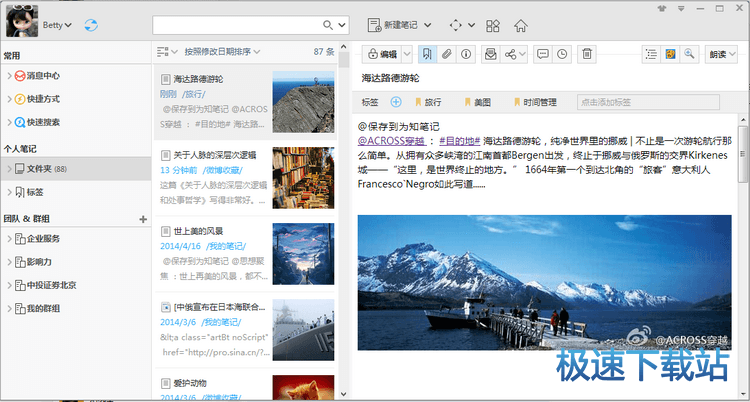750x402 pixels.
Task: Open the 海达路德游轮 note in list
Action: [x=245, y=101]
